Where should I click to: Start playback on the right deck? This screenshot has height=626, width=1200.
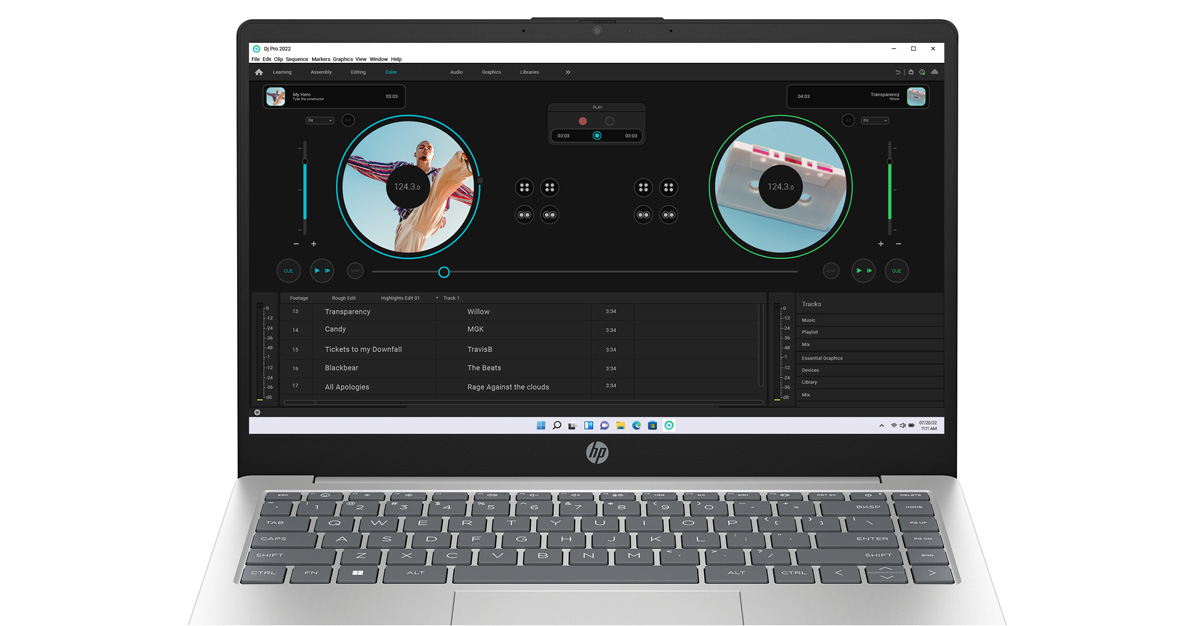tap(862, 271)
